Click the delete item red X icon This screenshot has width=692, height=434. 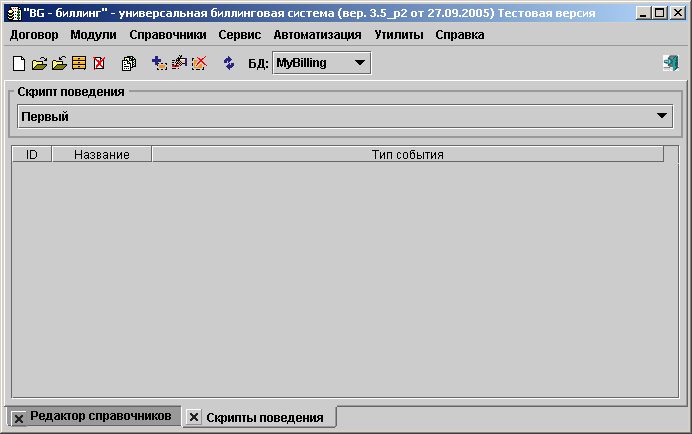[199, 63]
